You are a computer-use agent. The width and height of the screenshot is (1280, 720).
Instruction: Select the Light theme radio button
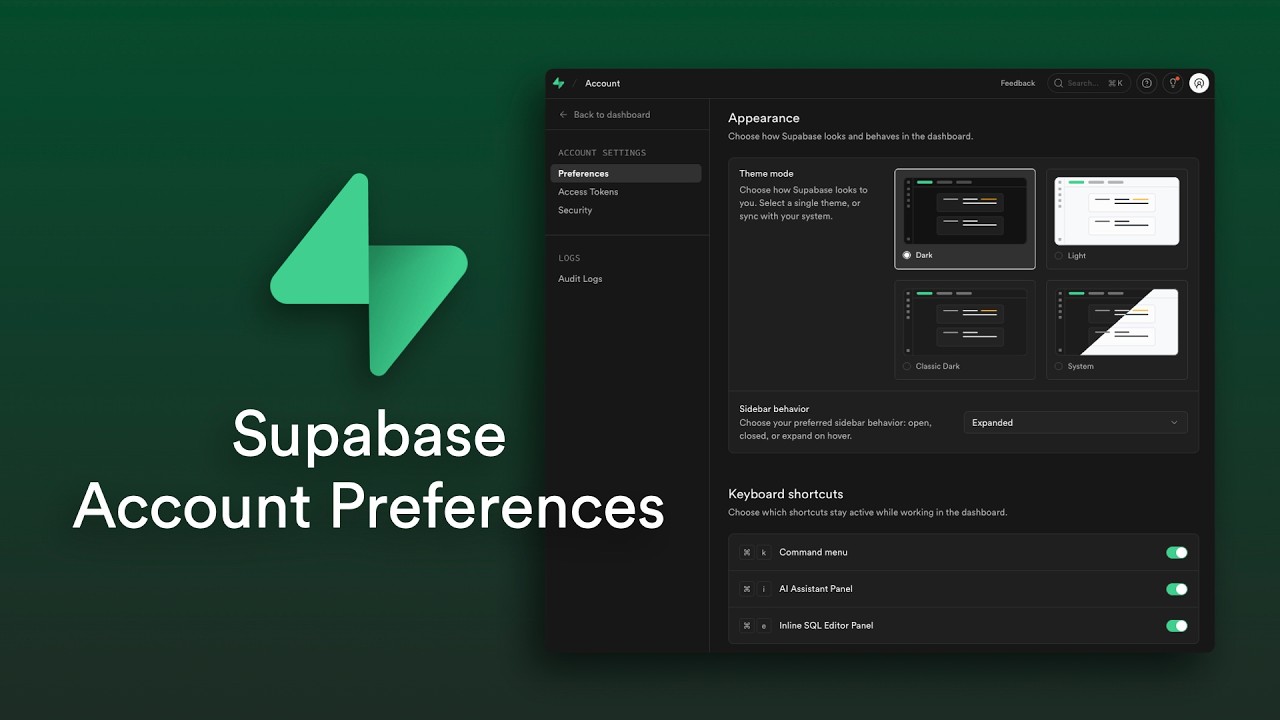(x=1059, y=256)
